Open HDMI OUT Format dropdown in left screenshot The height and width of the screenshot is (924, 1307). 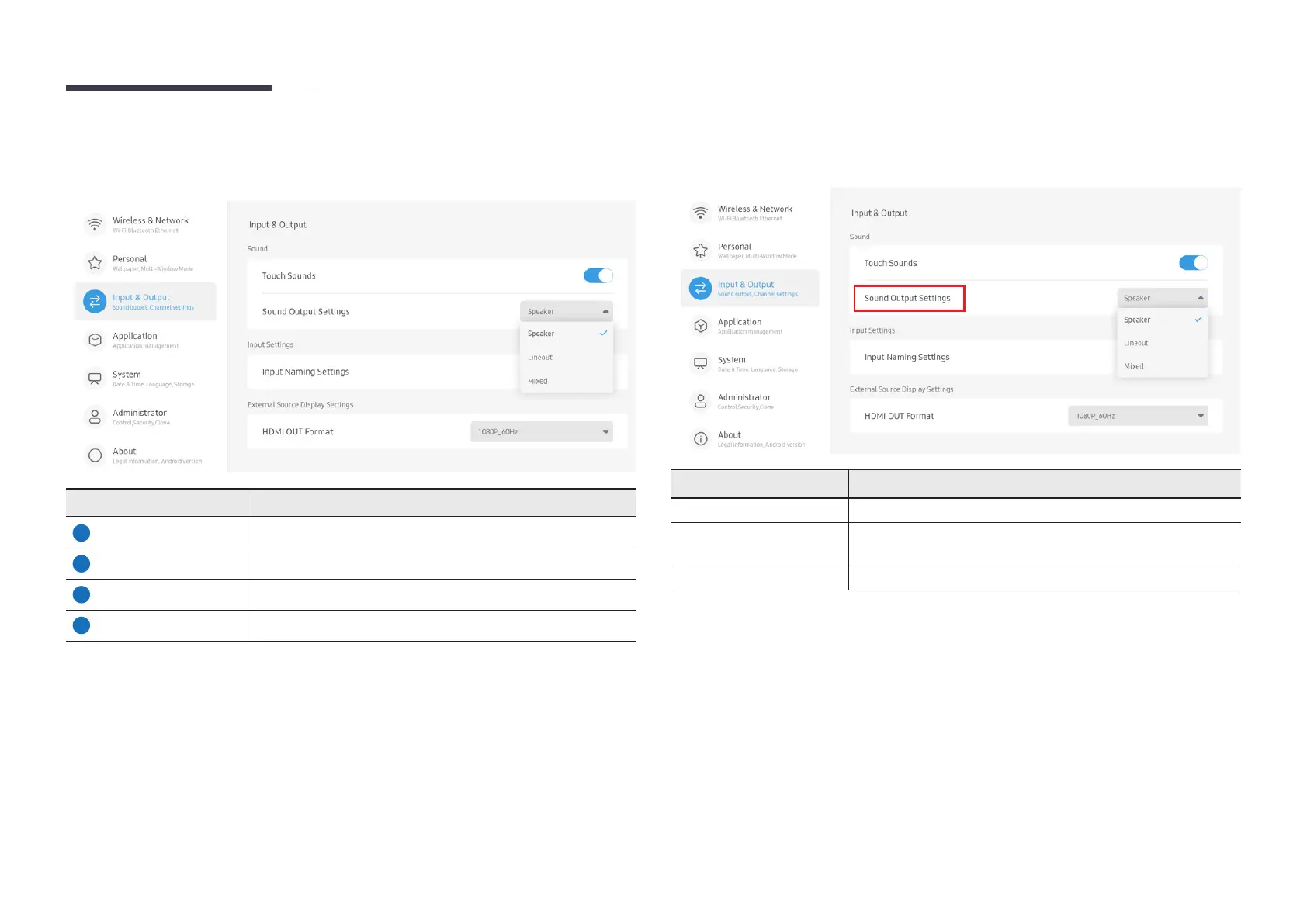542,431
